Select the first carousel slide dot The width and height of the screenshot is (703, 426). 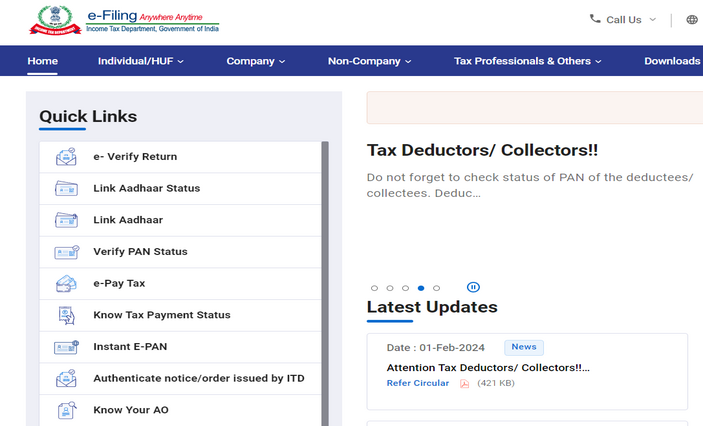tap(374, 288)
